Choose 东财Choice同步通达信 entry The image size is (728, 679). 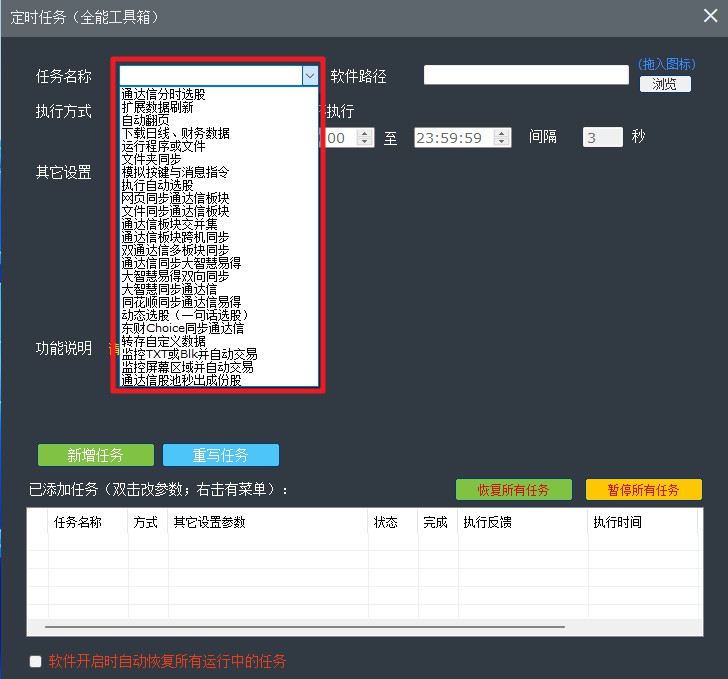[x=182, y=328]
